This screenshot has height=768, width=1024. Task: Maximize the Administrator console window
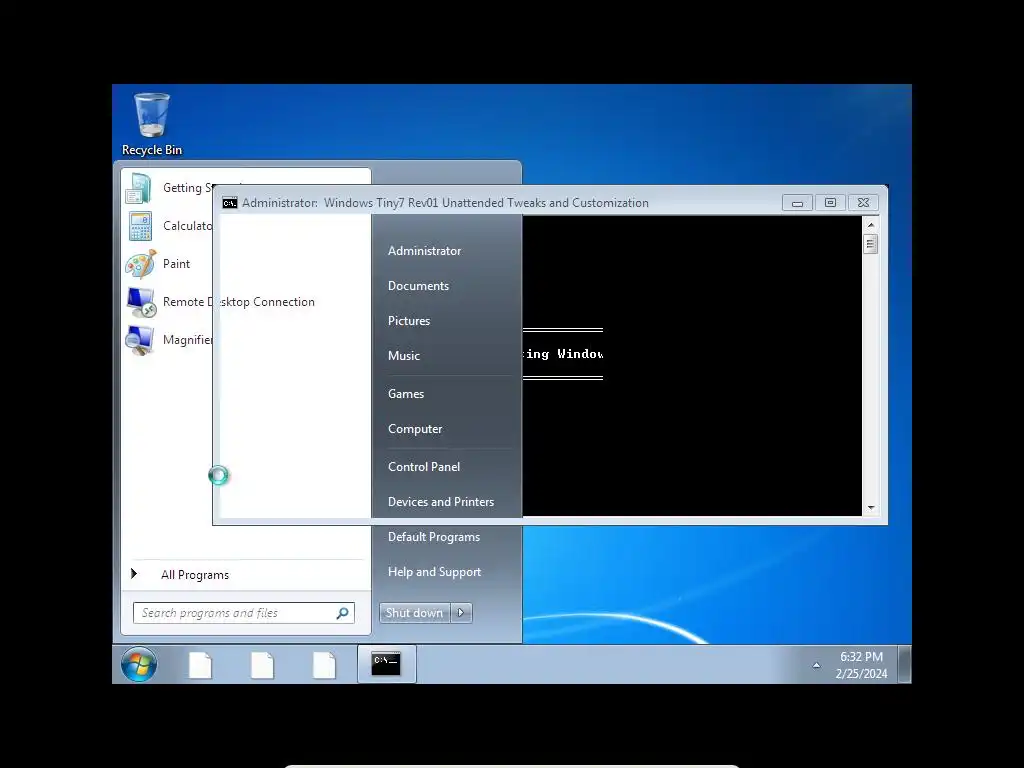pyautogui.click(x=830, y=203)
